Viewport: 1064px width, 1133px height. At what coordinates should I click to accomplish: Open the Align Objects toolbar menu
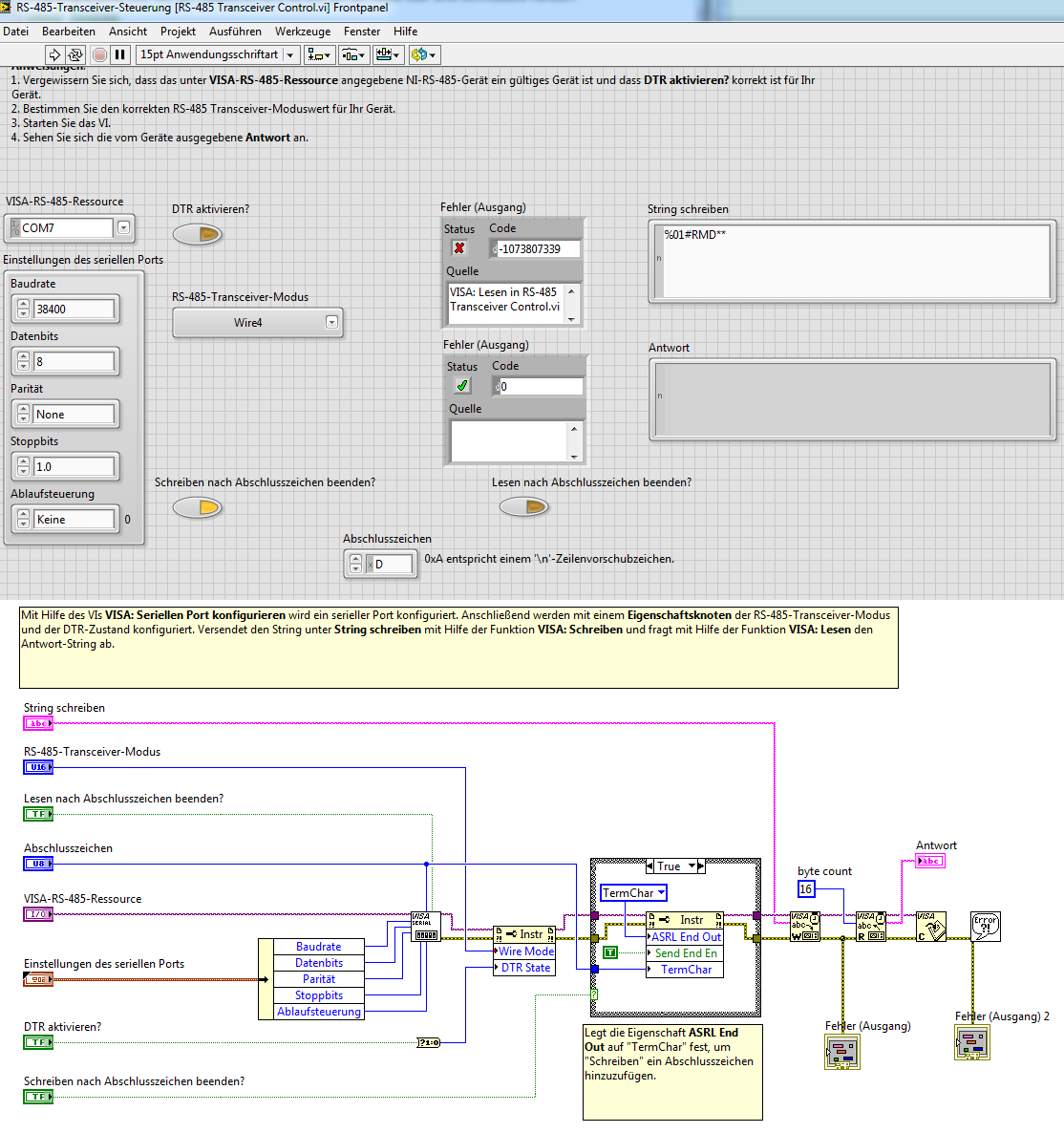coord(318,54)
